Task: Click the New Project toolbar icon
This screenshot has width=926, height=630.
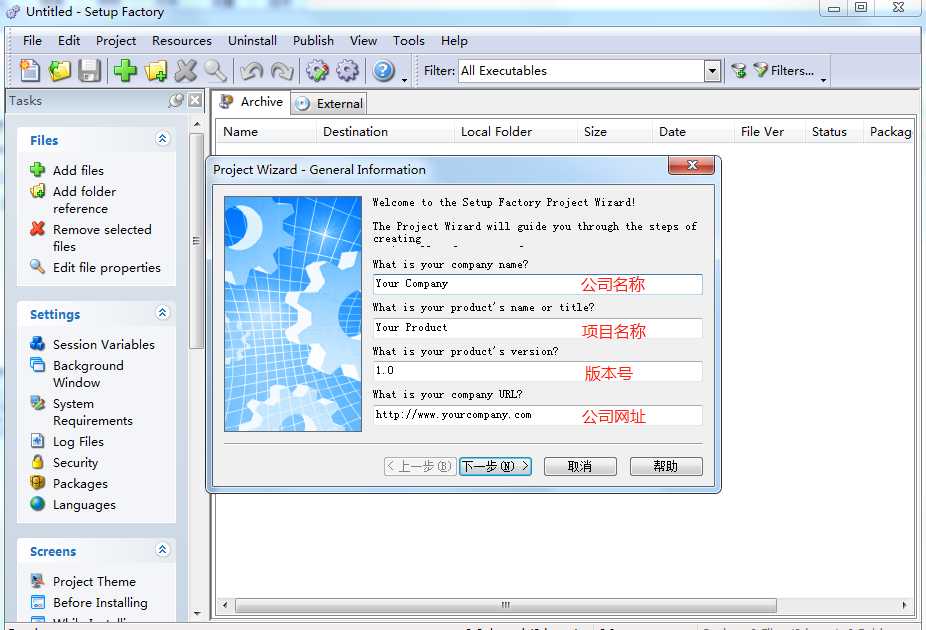Action: [x=30, y=71]
